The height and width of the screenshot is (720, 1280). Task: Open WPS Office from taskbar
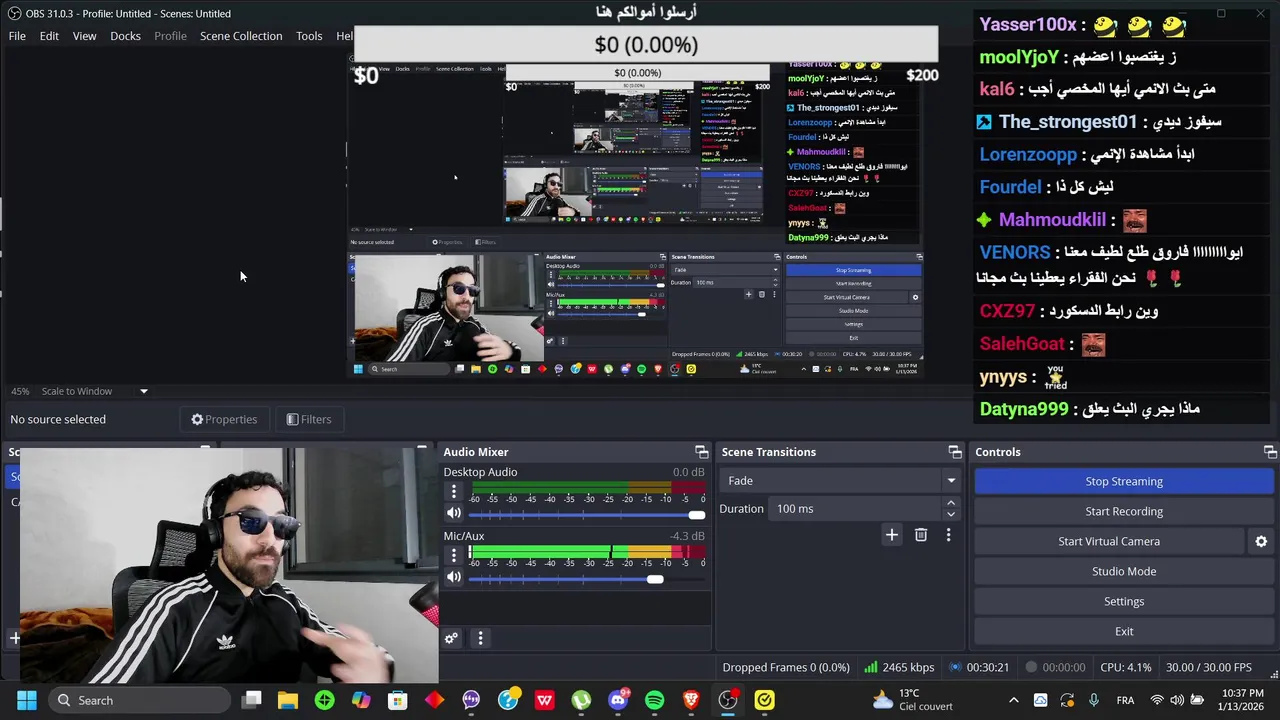coord(544,700)
